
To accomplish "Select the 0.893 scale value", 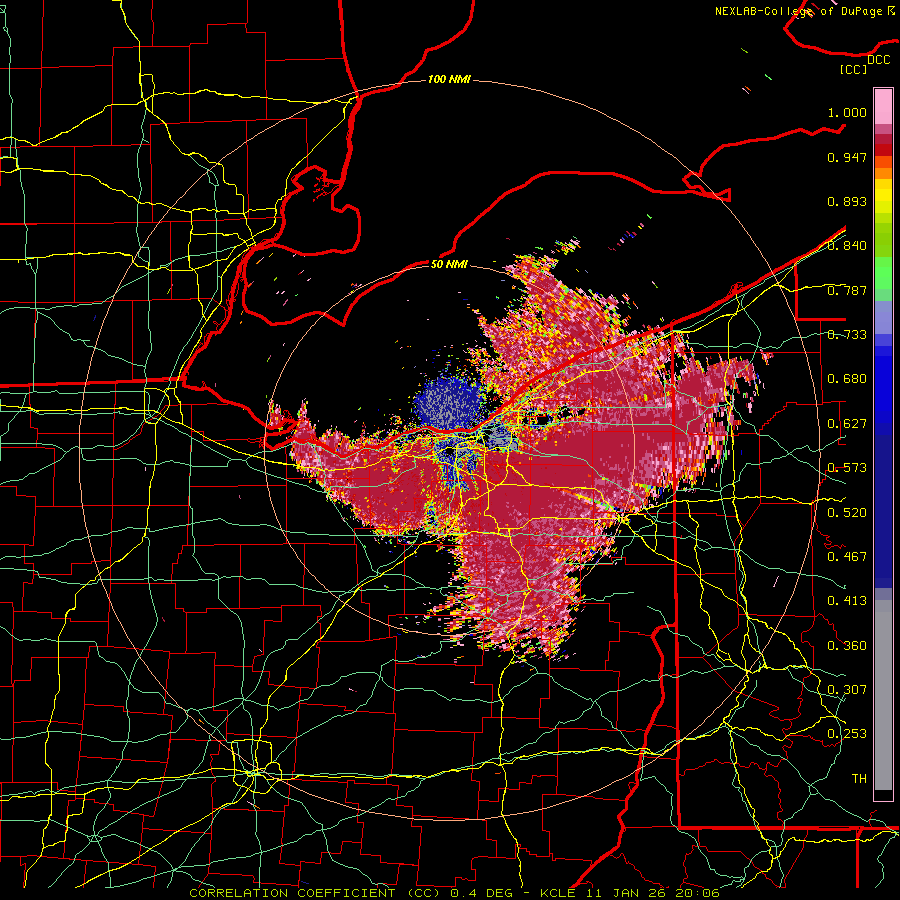I will point(847,201).
